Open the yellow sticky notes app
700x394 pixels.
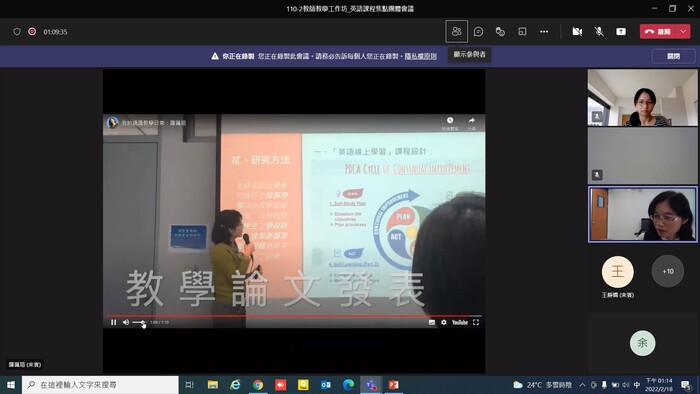[303, 385]
